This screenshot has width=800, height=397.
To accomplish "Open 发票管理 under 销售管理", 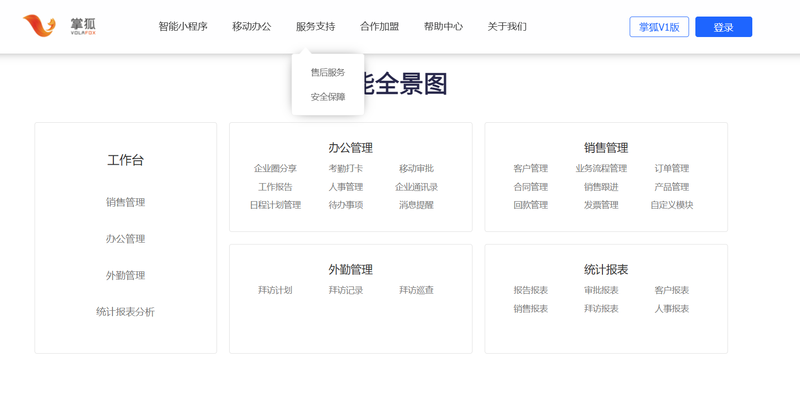I will click(601, 205).
